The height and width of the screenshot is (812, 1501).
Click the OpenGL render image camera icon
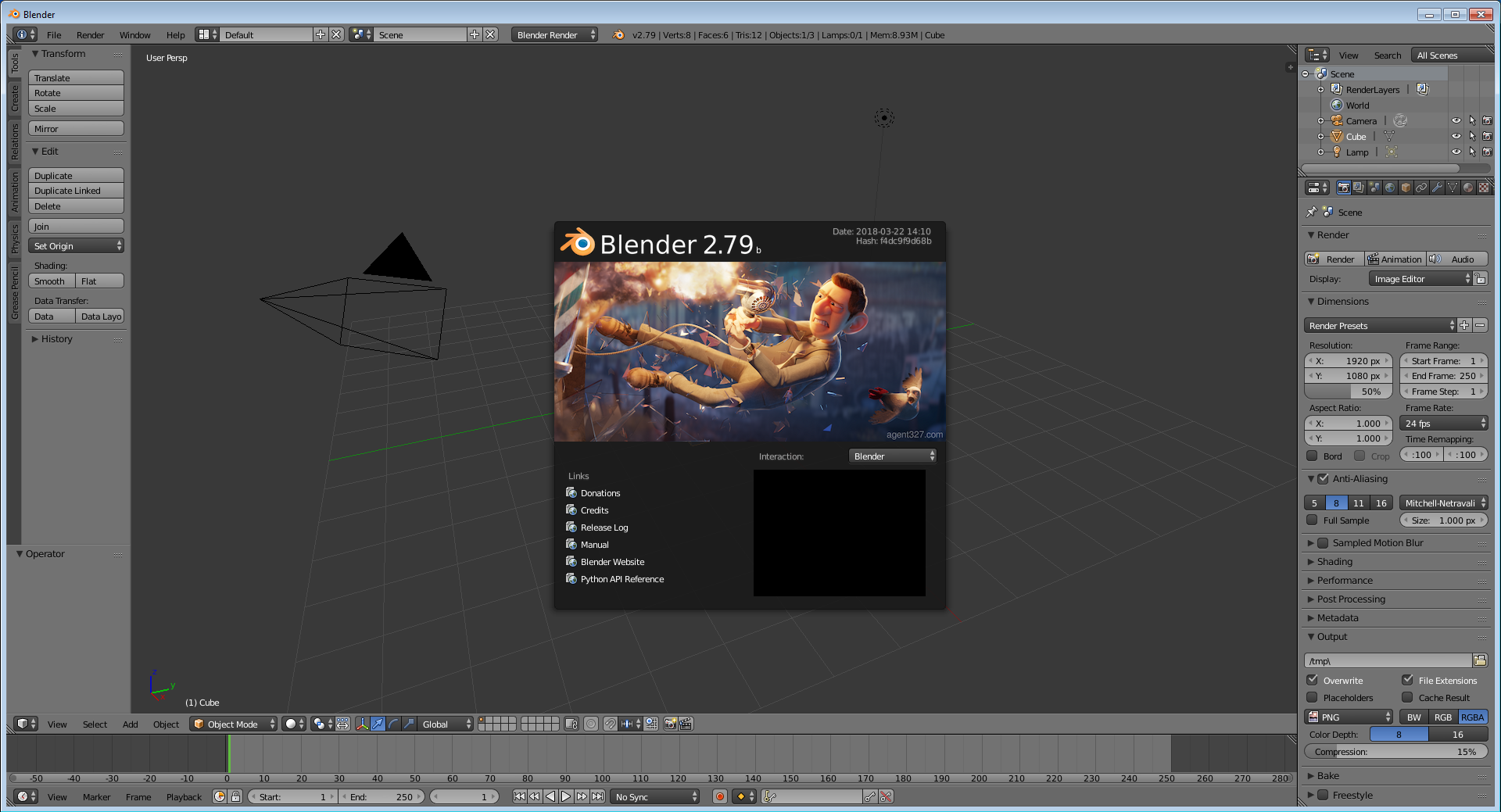670,724
